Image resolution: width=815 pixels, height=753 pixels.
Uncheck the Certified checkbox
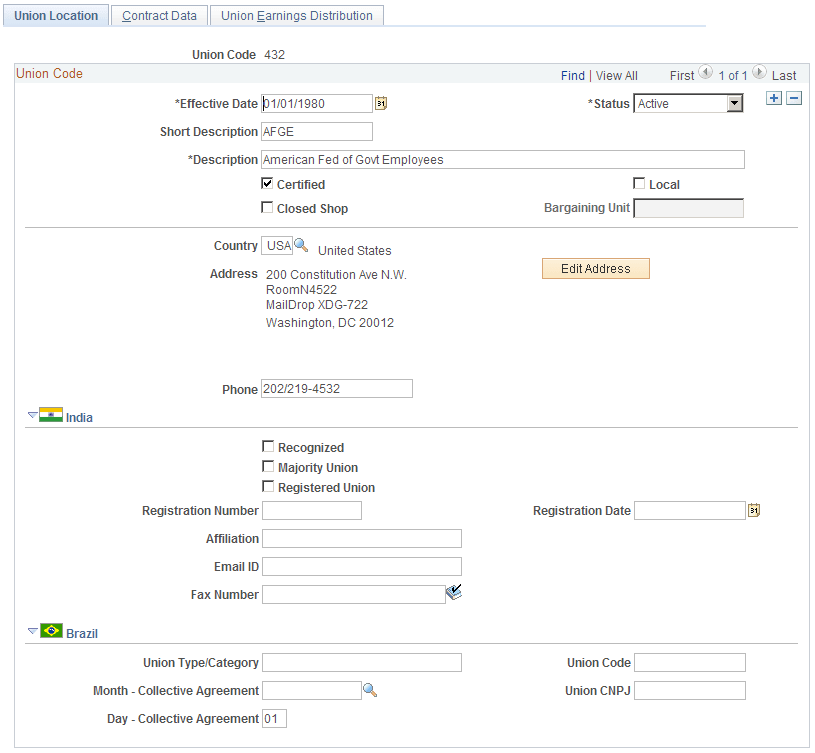267,183
